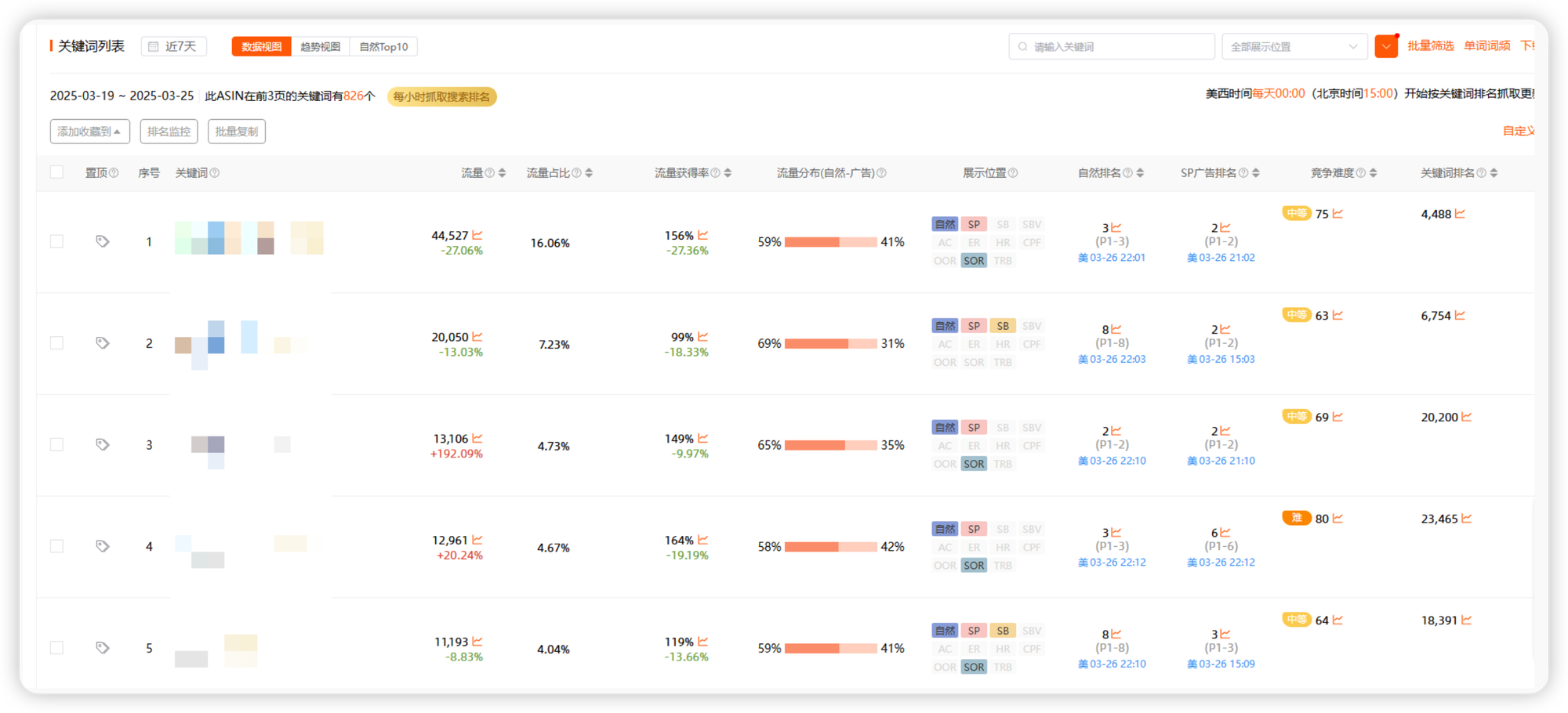1568x713 pixels.
Task: Click the 难 difficulty badge in row 4
Action: pyautogui.click(x=1297, y=518)
